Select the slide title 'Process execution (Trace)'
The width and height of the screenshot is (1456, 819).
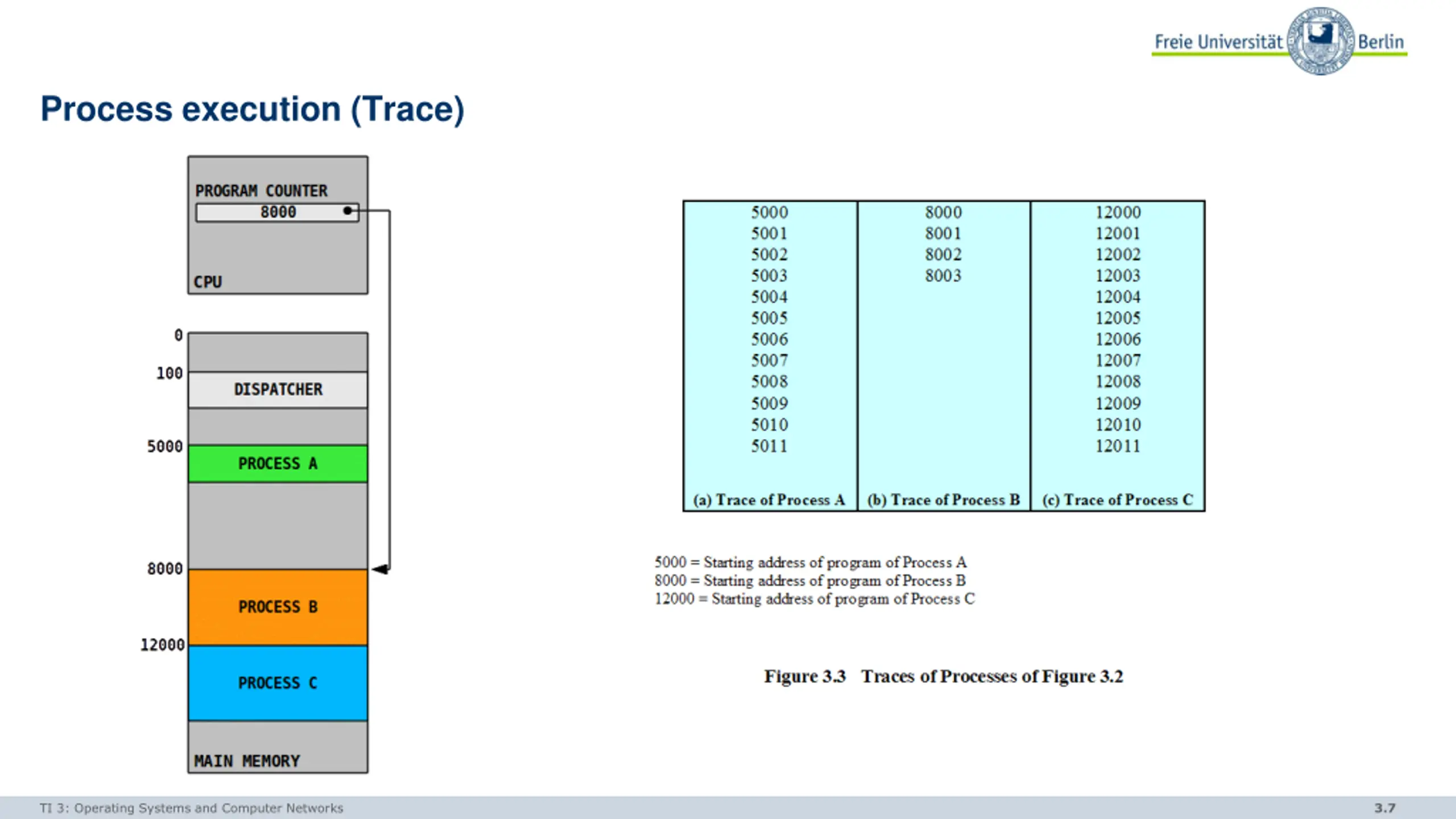(253, 109)
